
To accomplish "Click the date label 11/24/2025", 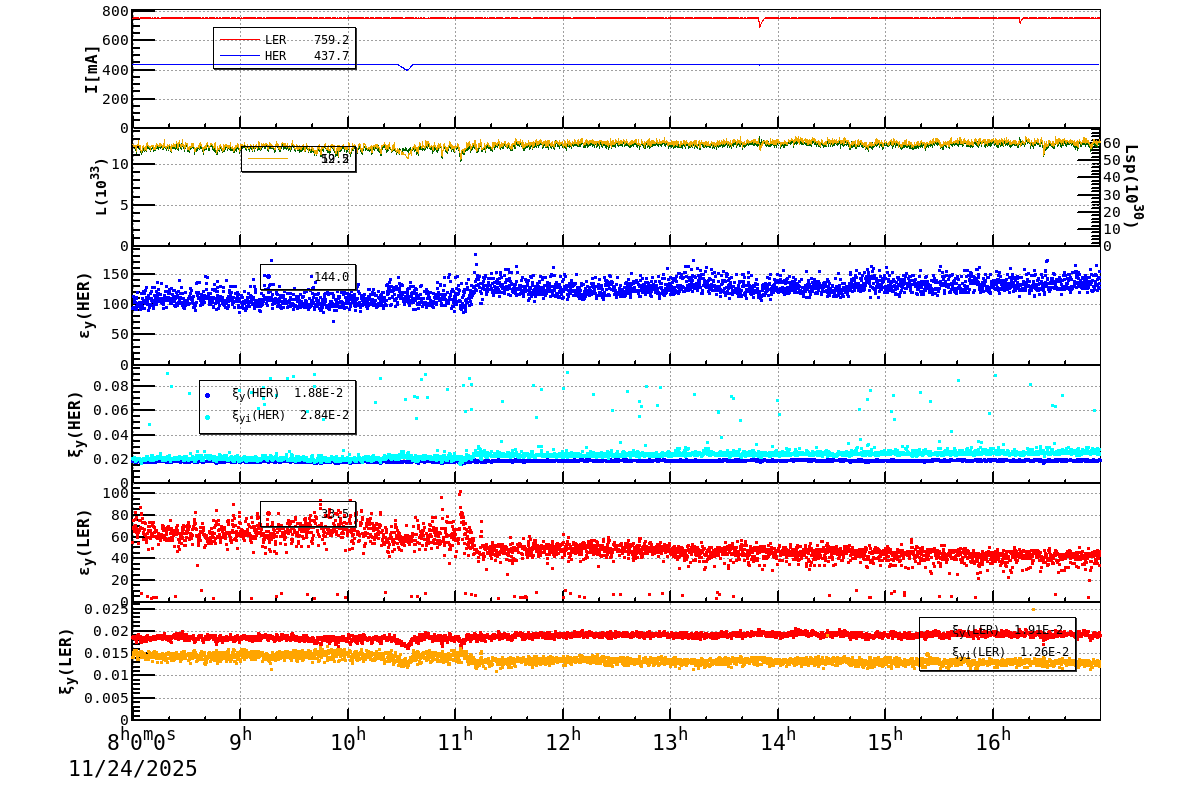I will pyautogui.click(x=132, y=770).
